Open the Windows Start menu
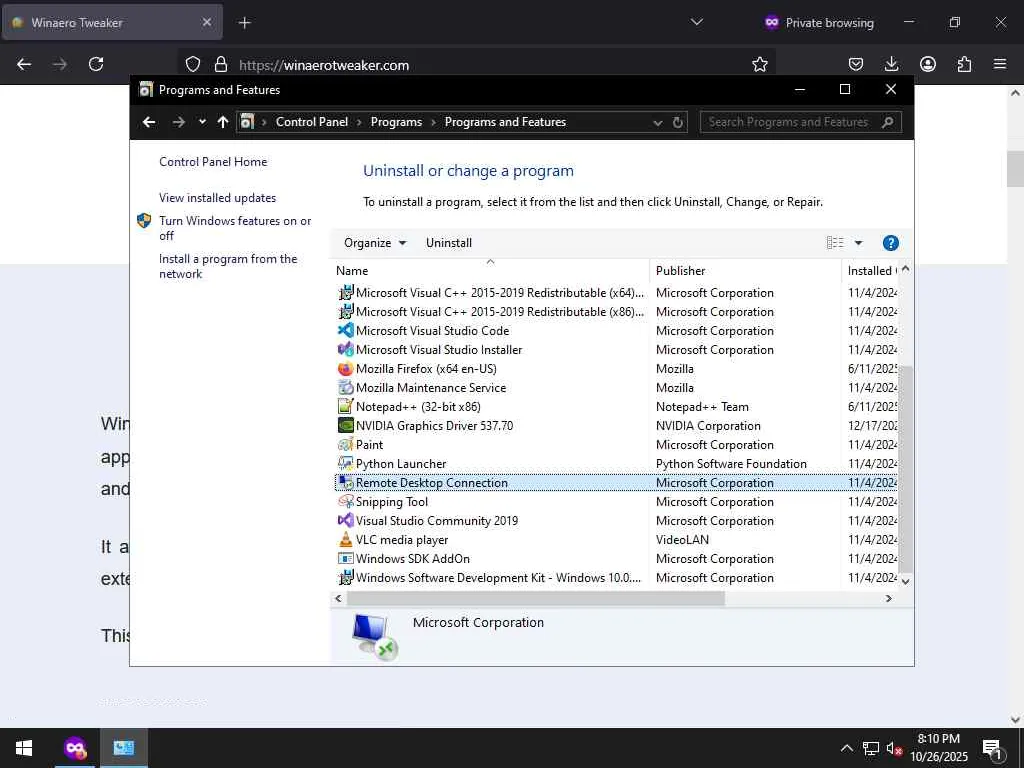This screenshot has width=1024, height=768. click(24, 748)
